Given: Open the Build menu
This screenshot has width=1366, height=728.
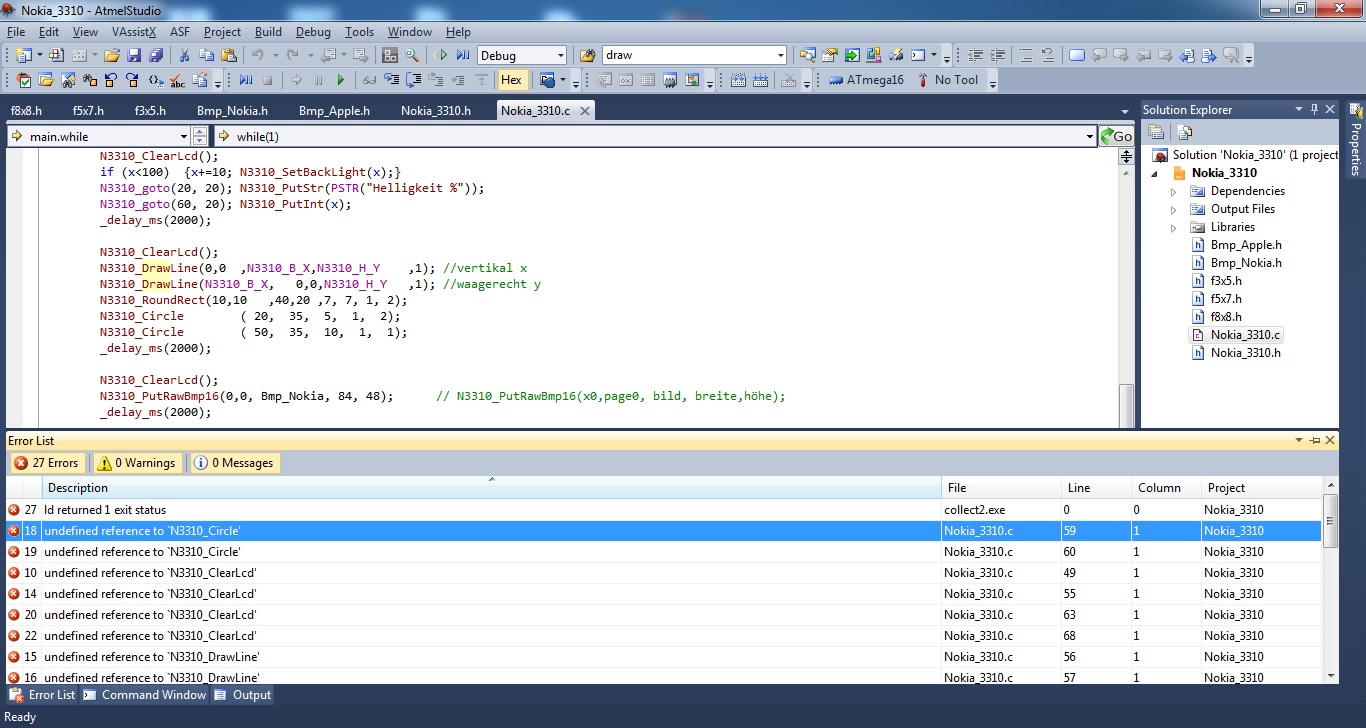Looking at the screenshot, I should click(268, 32).
